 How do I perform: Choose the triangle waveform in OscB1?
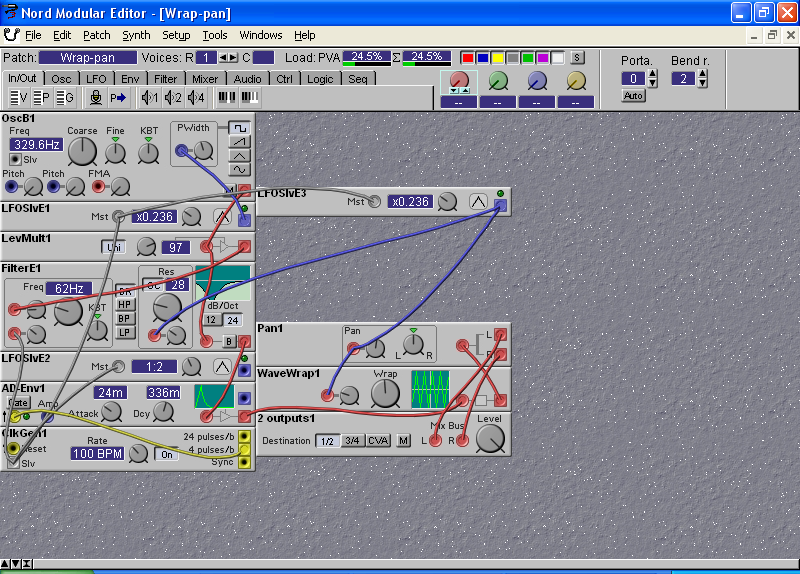[239, 156]
